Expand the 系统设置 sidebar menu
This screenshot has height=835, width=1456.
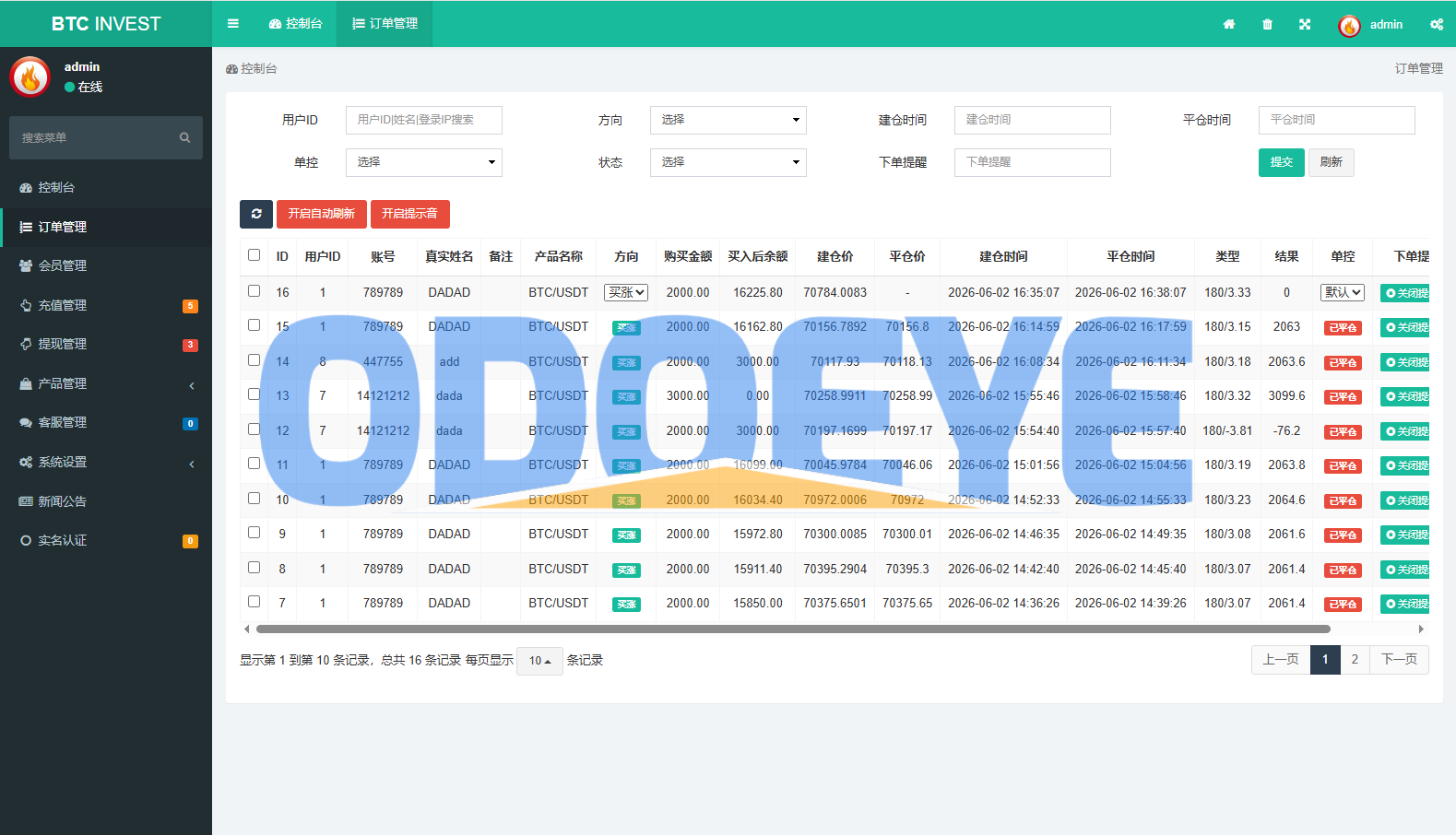tap(106, 462)
